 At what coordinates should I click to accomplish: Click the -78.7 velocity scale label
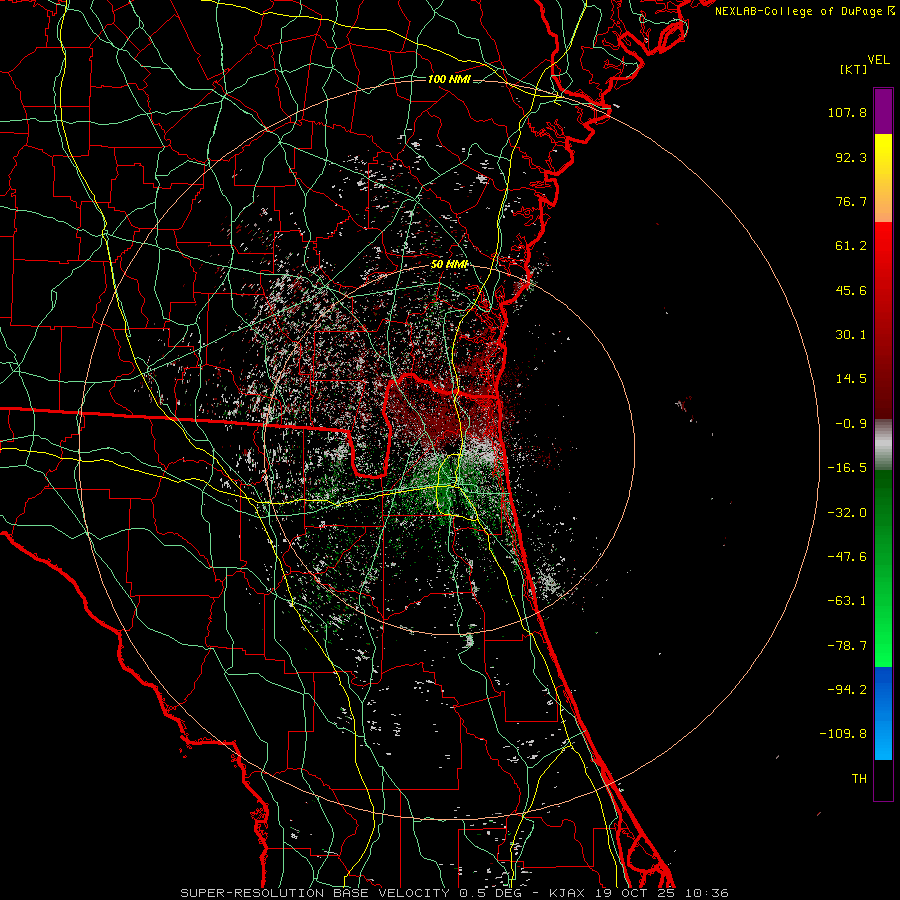coord(847,646)
